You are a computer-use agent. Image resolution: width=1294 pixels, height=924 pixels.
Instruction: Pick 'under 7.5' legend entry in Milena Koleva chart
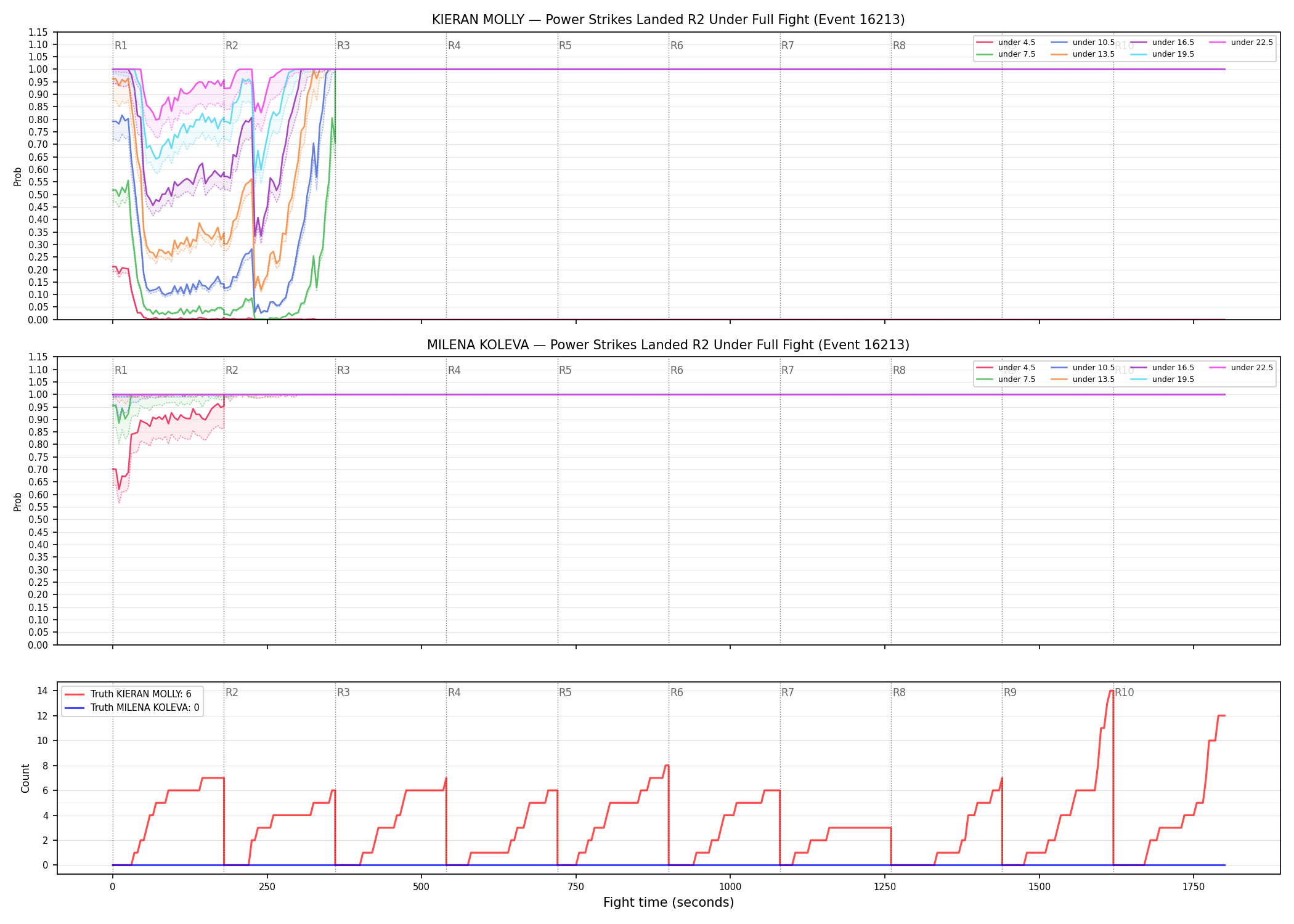coord(1006,379)
